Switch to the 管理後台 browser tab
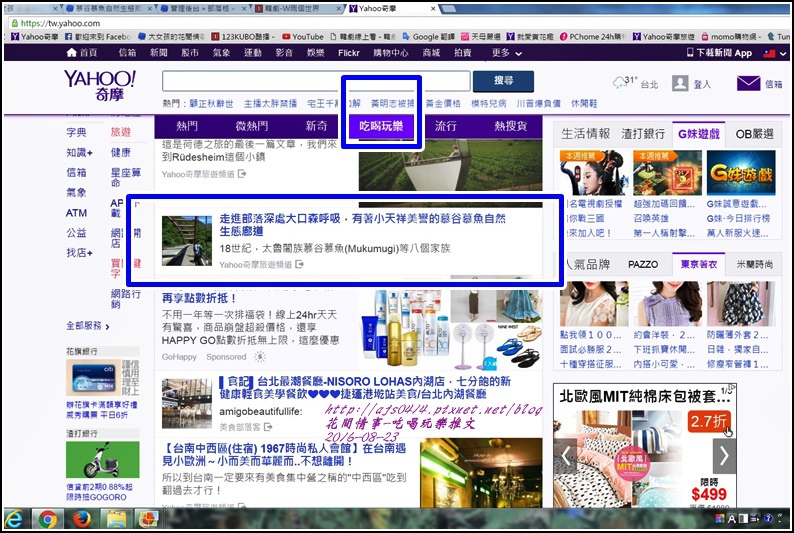The image size is (794, 533). (x=202, y=9)
